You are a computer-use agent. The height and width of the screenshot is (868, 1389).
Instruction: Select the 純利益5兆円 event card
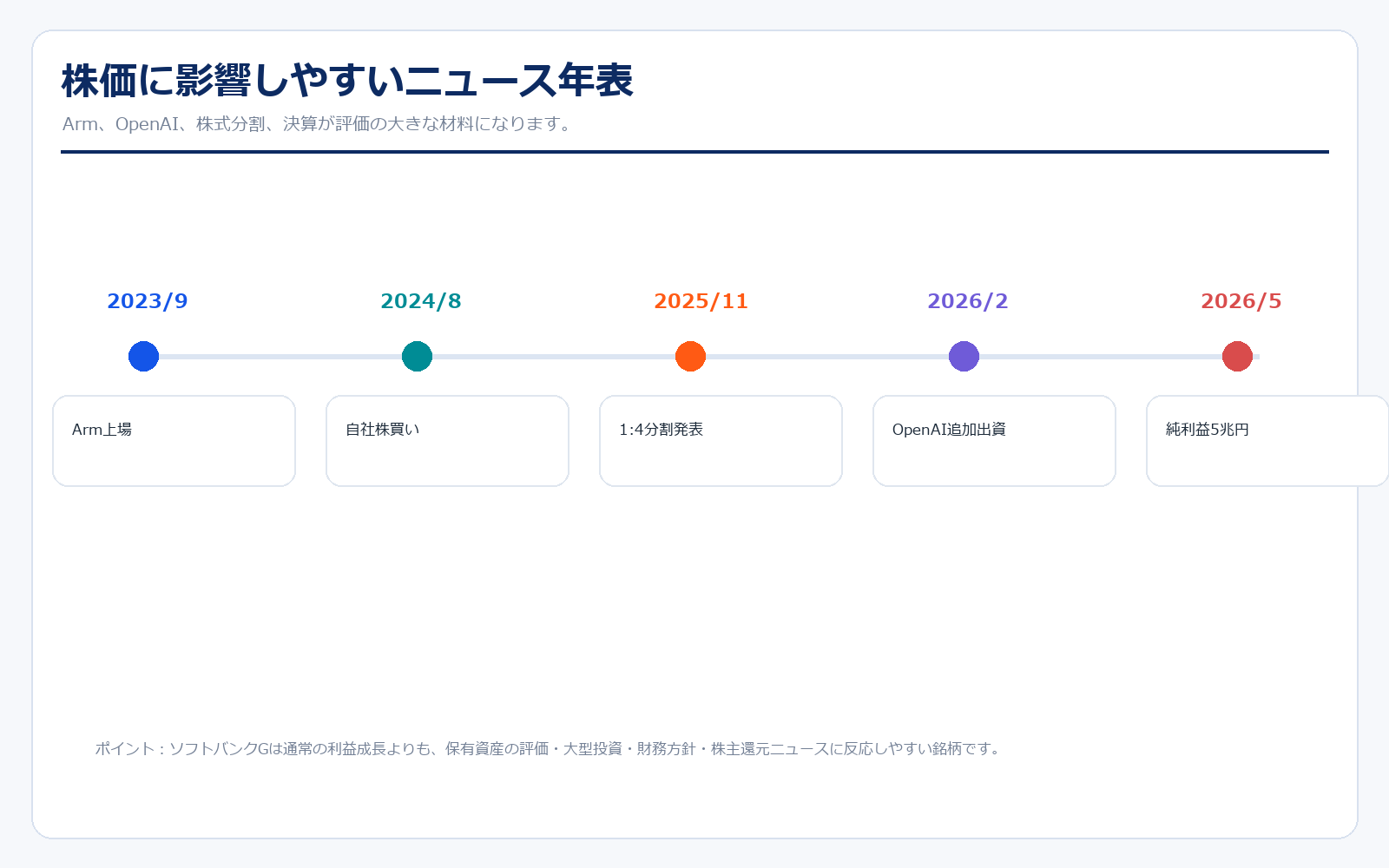tap(1267, 441)
